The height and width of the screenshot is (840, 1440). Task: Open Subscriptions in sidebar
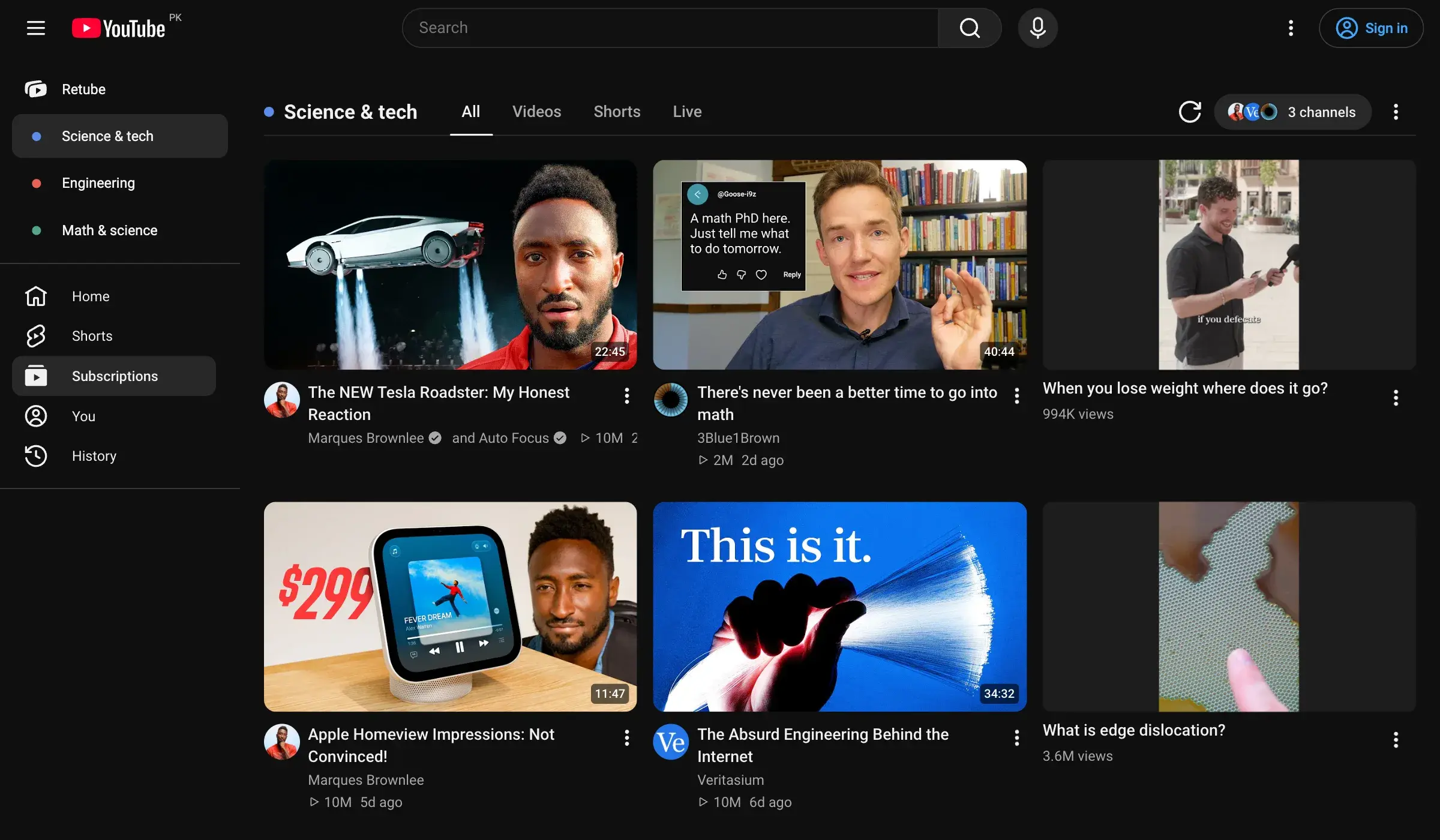click(114, 376)
